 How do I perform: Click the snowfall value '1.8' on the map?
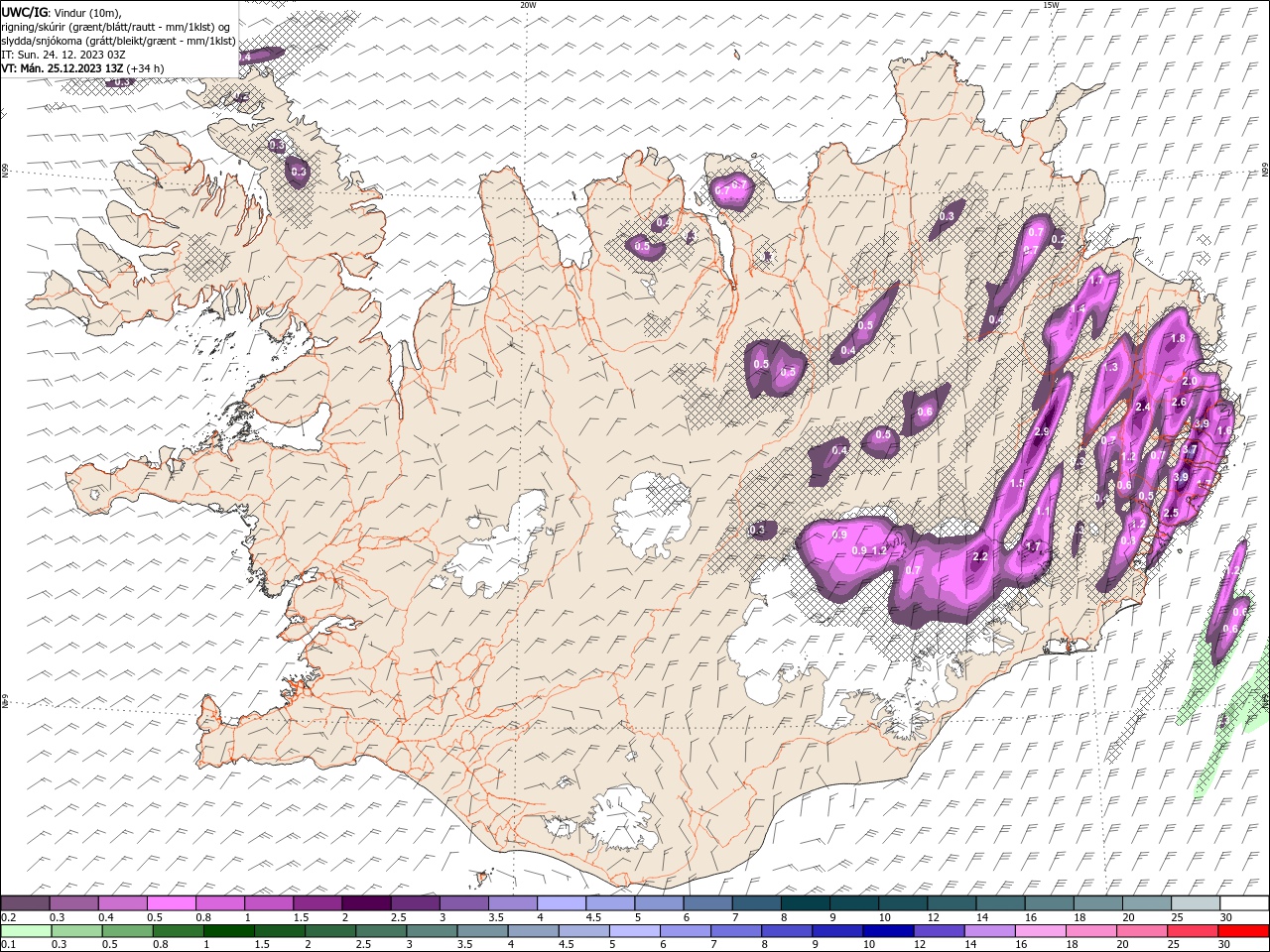1179,339
